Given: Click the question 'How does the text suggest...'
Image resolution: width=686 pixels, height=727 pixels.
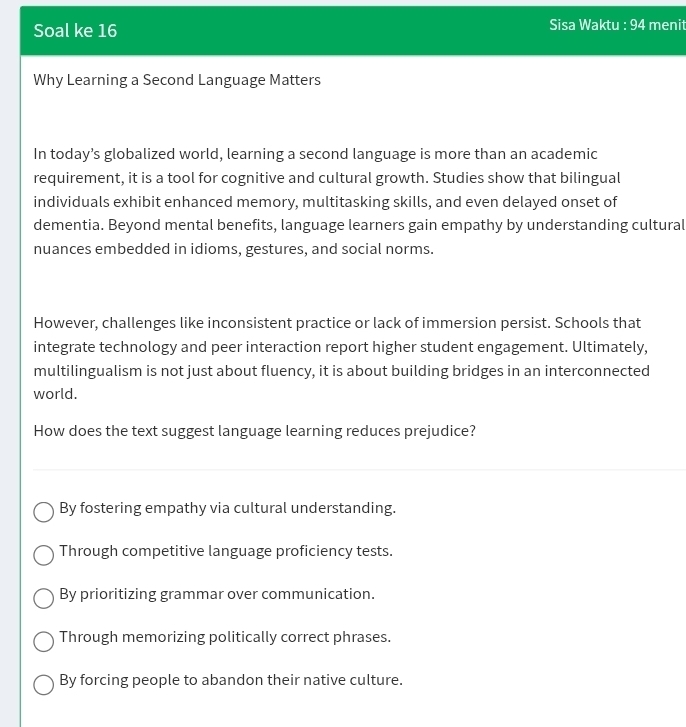Looking at the screenshot, I should (254, 431).
